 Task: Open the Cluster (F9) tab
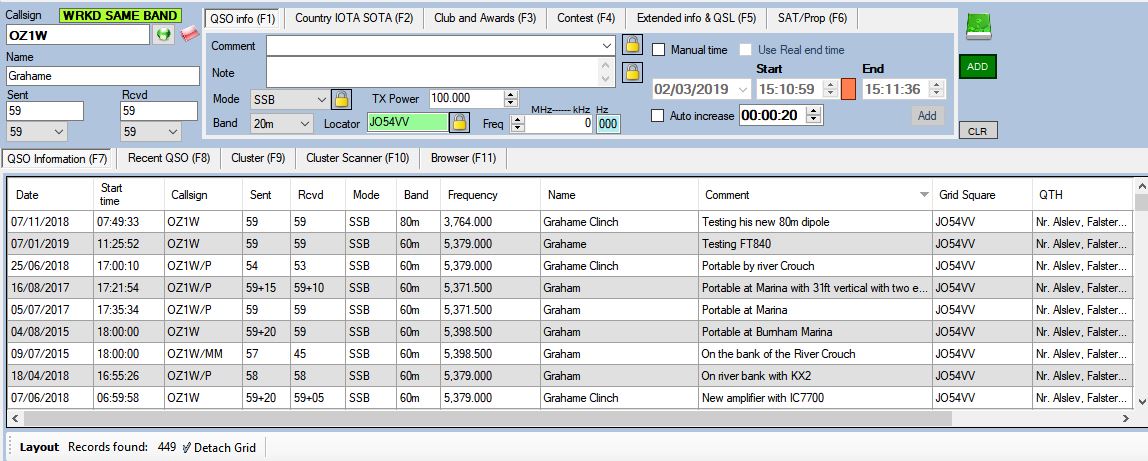click(258, 157)
